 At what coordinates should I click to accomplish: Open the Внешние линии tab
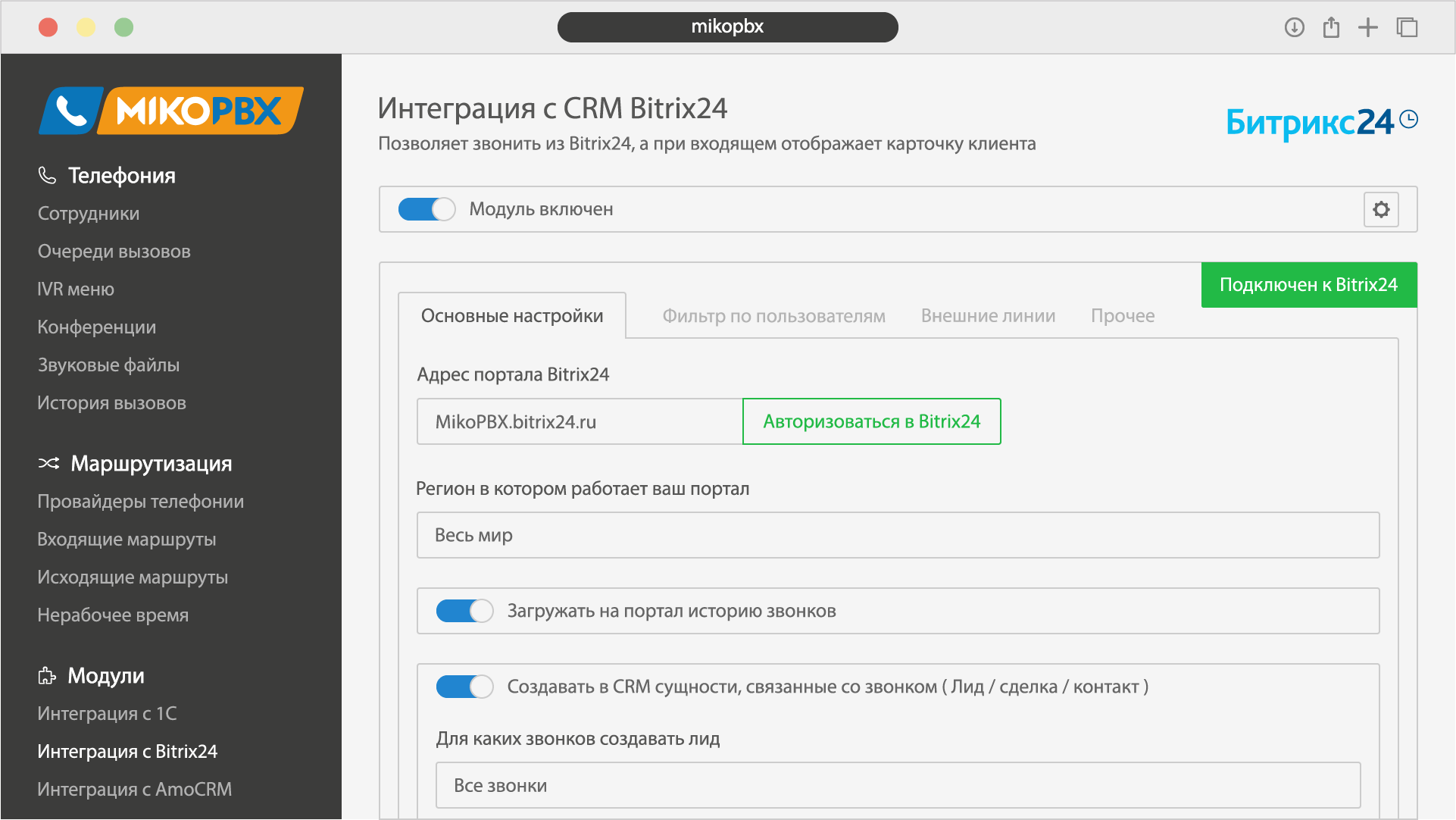click(988, 316)
